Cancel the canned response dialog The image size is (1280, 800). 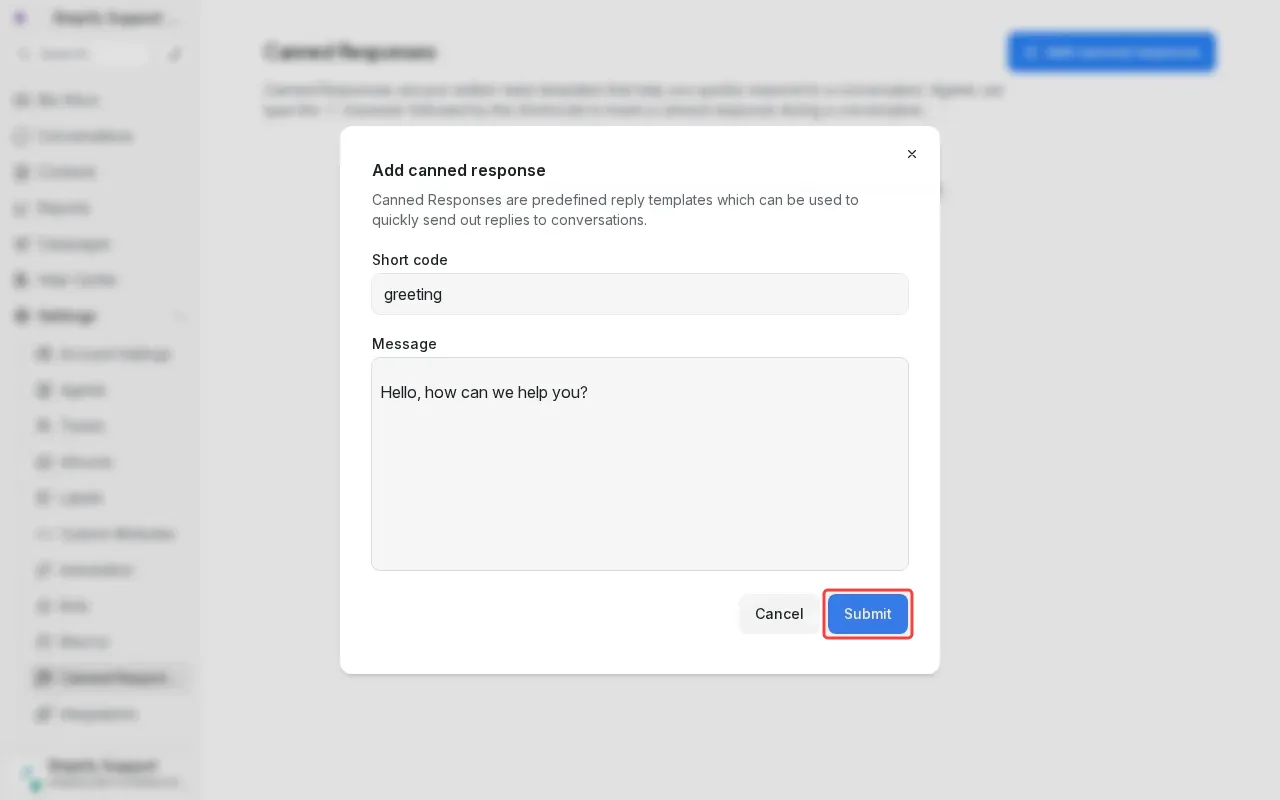click(x=779, y=614)
